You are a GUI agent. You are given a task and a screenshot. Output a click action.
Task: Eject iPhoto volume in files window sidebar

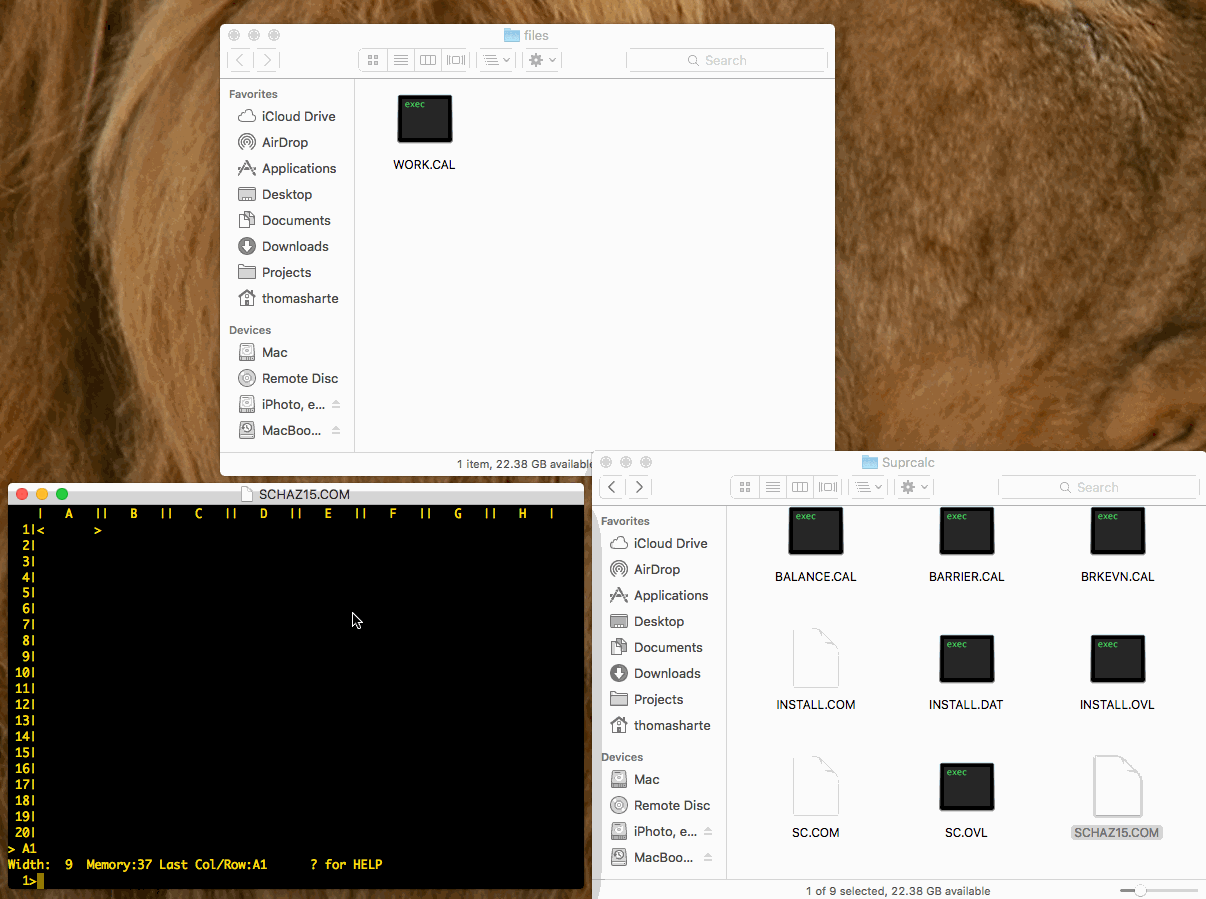click(336, 404)
